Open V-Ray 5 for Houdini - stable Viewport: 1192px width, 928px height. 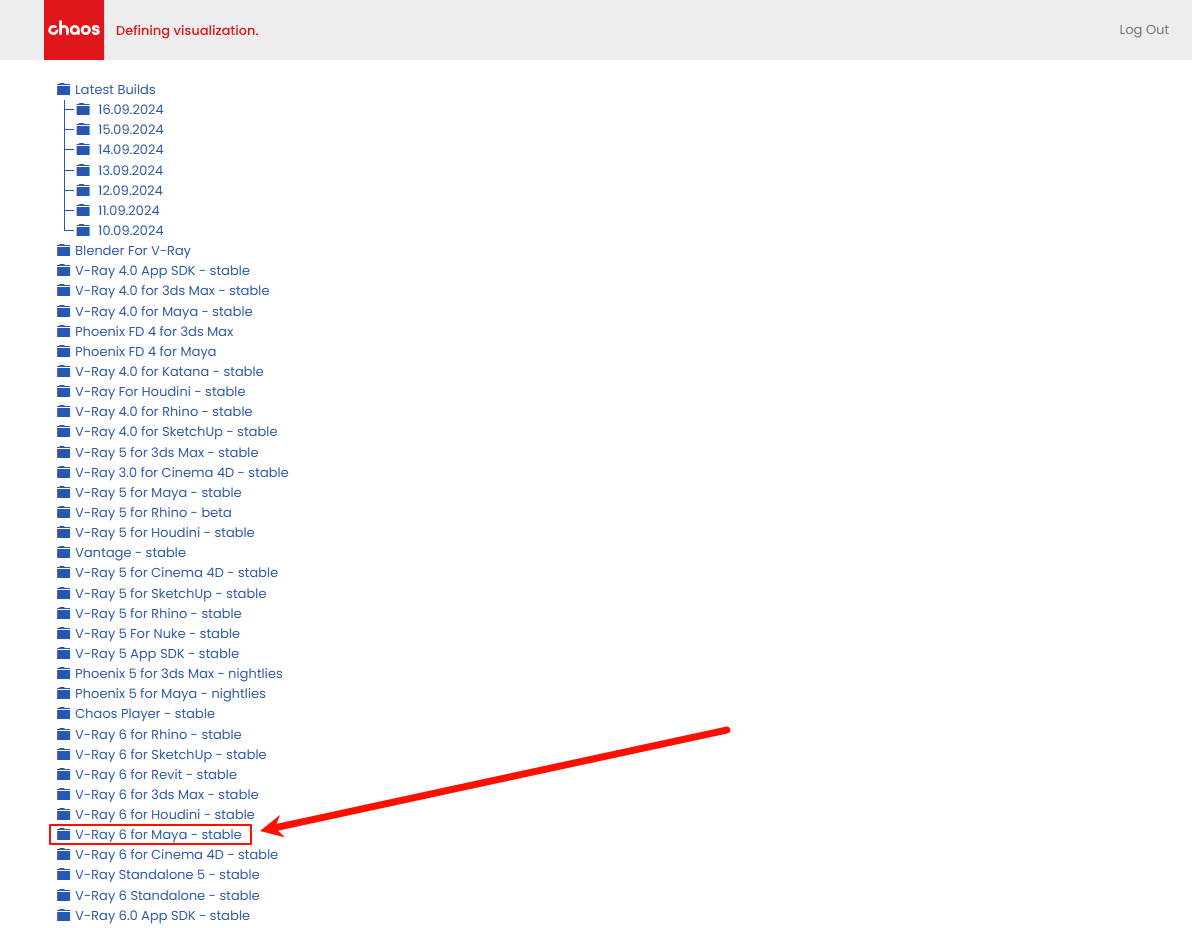(164, 533)
